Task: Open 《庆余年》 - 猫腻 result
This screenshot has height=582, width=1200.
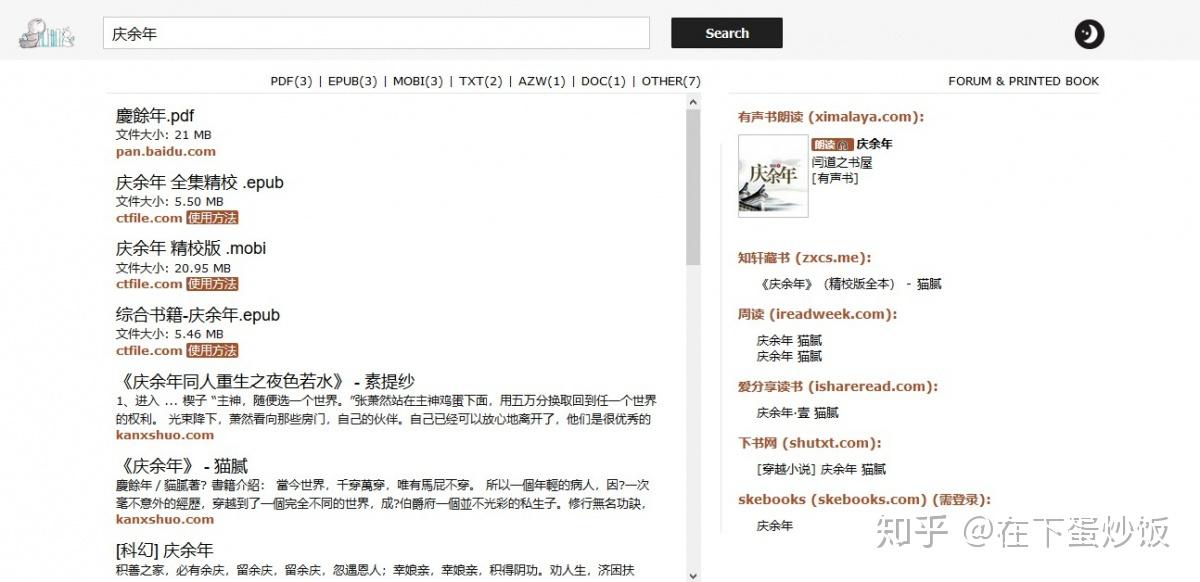Action: 182,466
